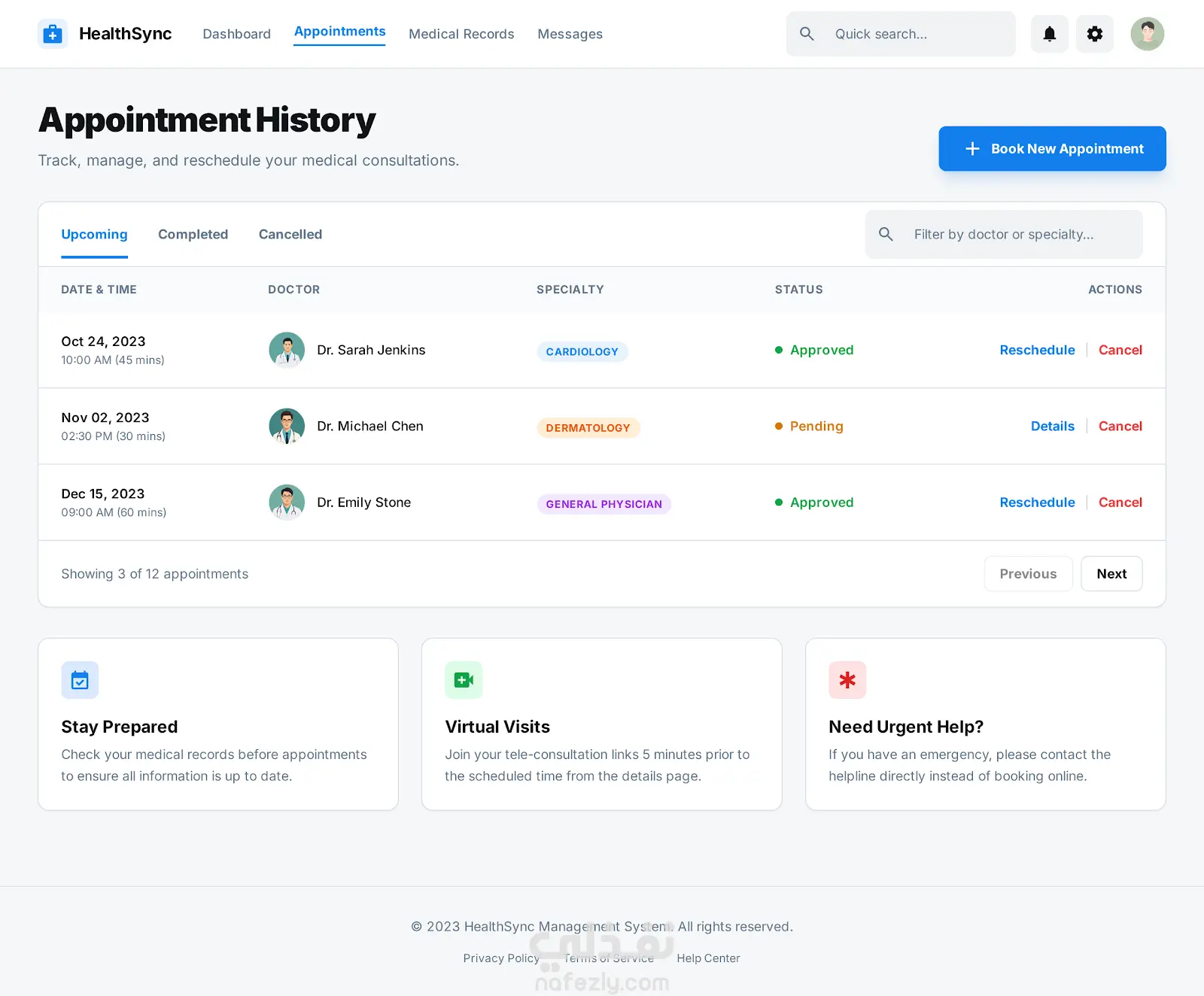The width and height of the screenshot is (1204, 996).
Task: Click the Need Urgent Help? card title
Action: [x=906, y=727]
